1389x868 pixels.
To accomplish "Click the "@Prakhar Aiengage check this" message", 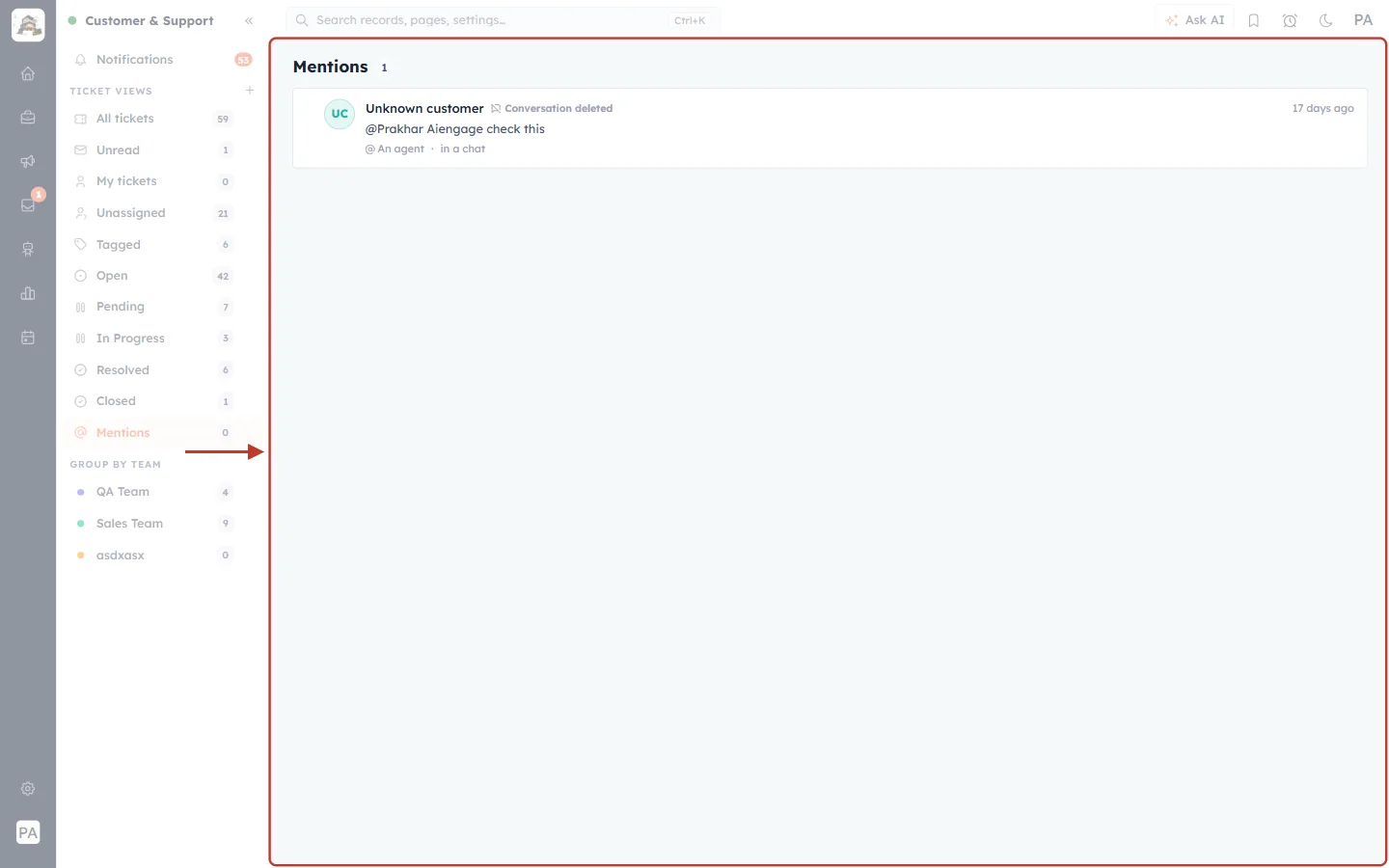I will (455, 129).
